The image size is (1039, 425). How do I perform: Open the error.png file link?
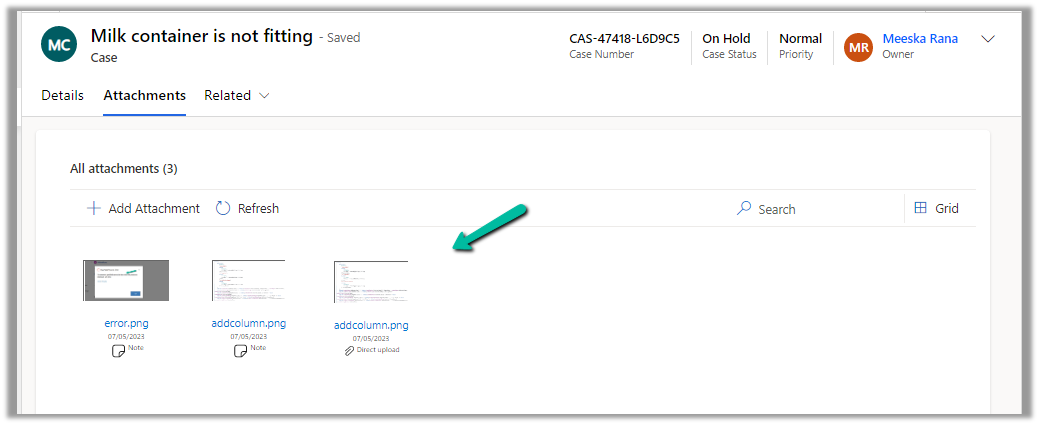click(127, 324)
